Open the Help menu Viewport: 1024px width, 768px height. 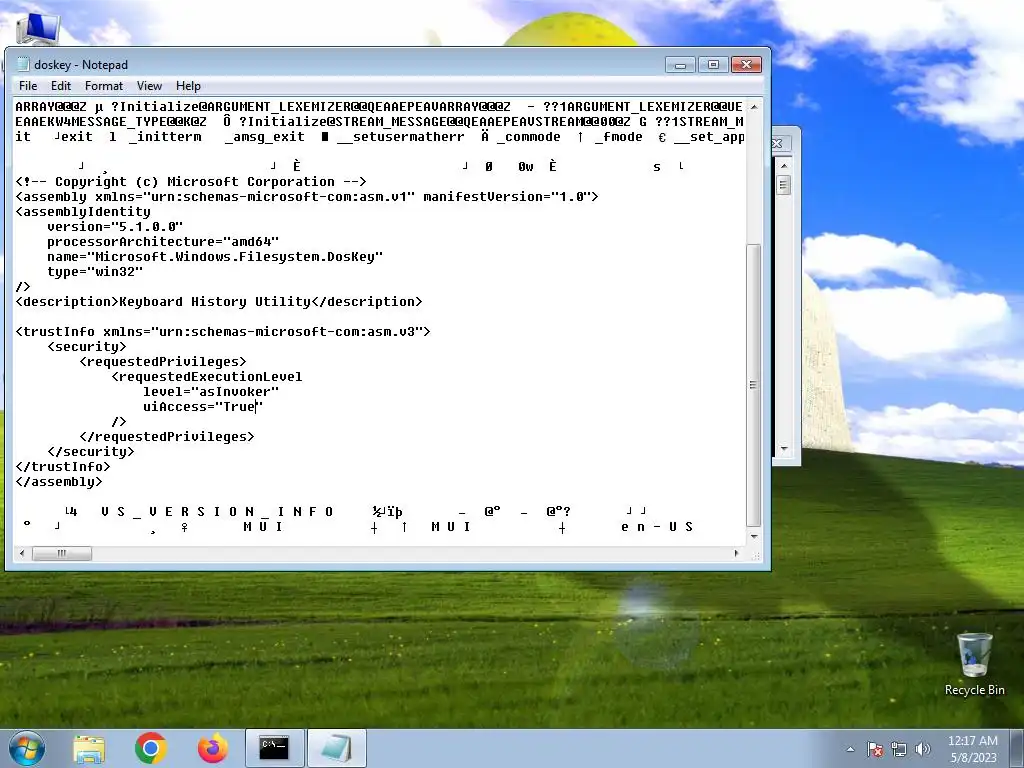188,86
